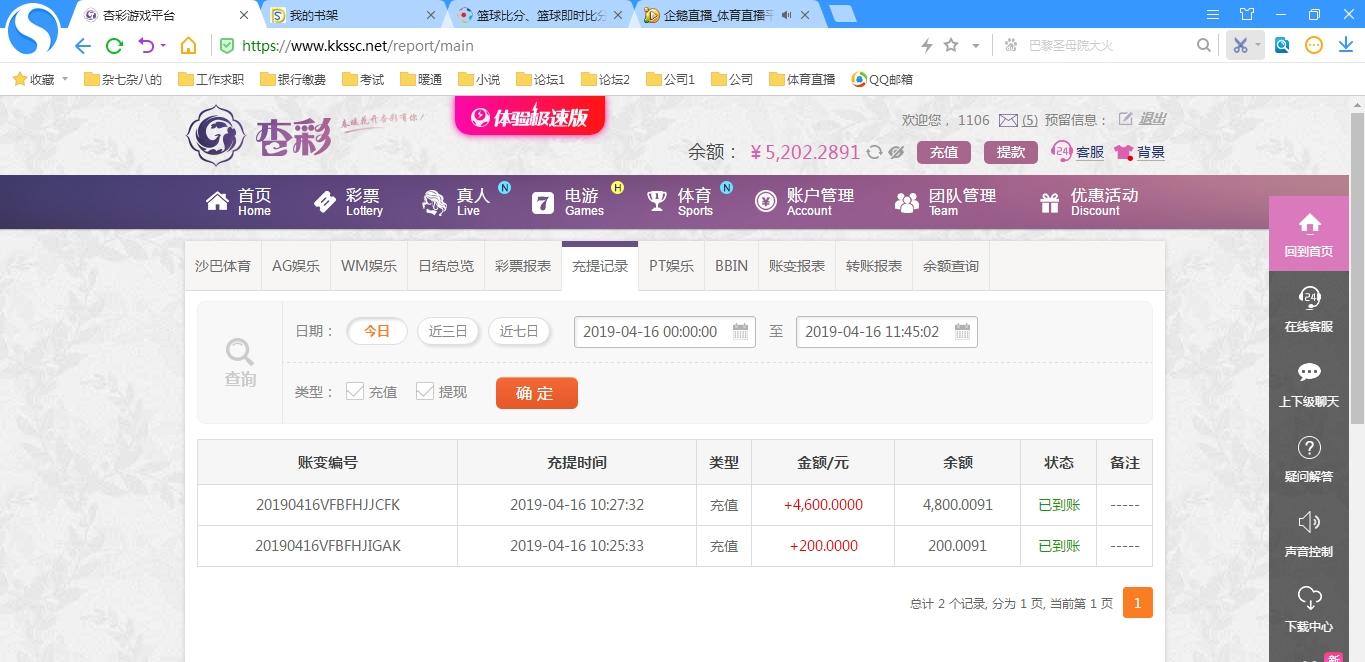Click the 体验极速版 pink banner
This screenshot has height=662, width=1365.
point(530,116)
